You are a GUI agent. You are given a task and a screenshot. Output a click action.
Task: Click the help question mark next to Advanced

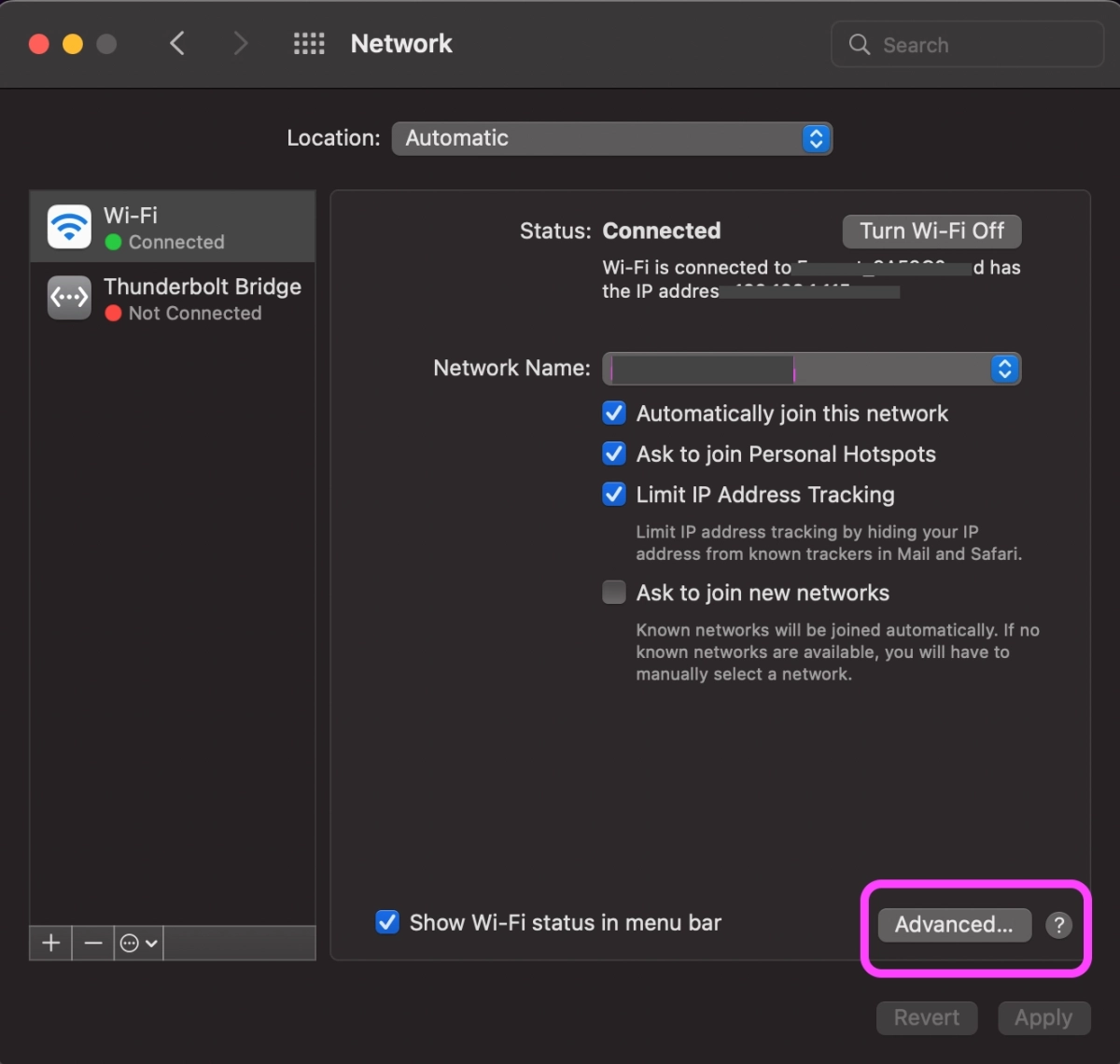point(1058,925)
